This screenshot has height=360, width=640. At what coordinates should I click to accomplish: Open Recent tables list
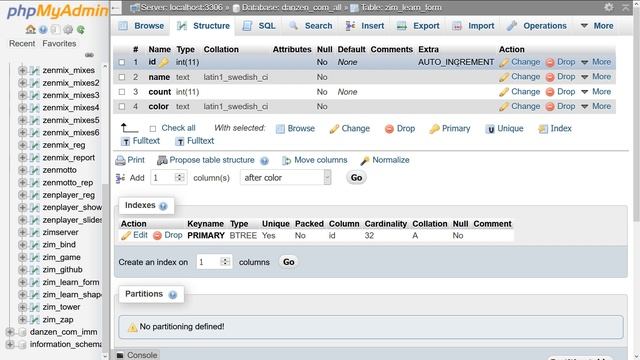[x=22, y=44]
